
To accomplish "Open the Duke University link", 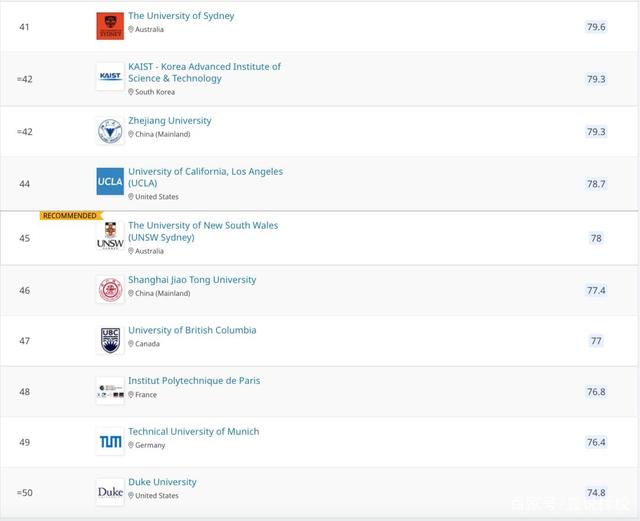I will click(162, 482).
